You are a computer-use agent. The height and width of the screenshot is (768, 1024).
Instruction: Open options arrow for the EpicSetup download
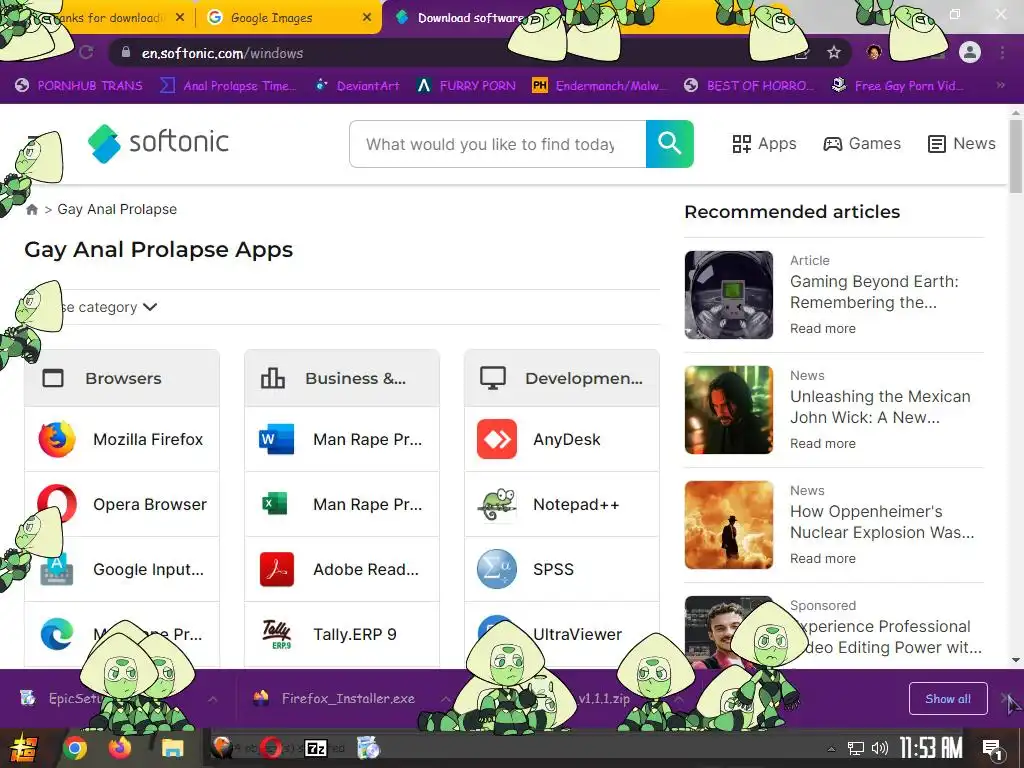213,699
